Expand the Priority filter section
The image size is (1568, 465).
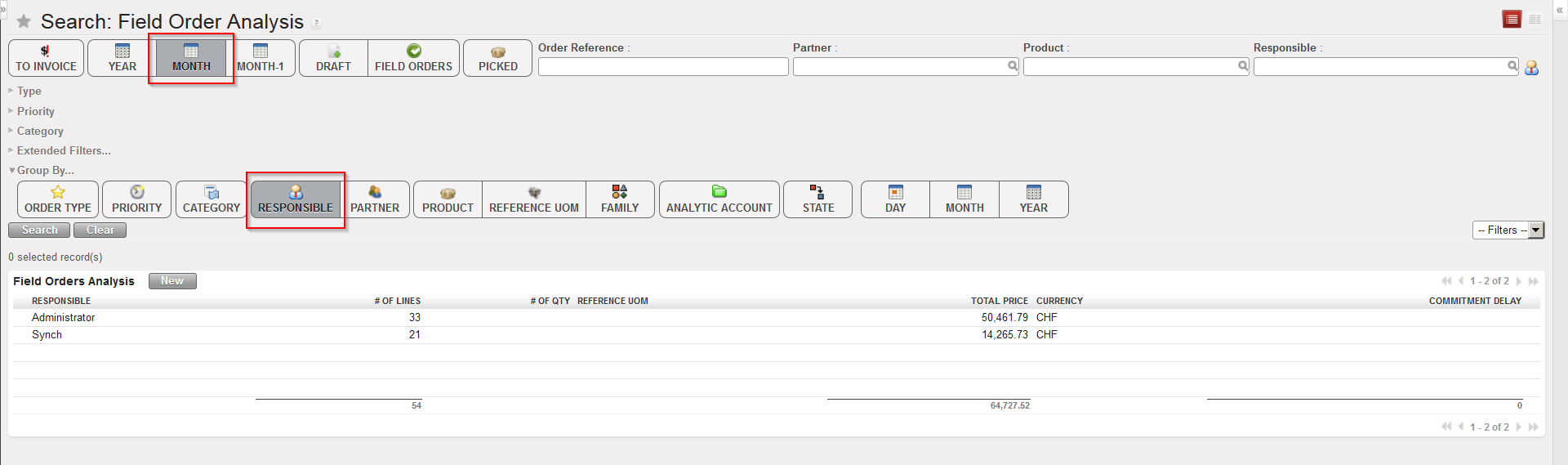pyautogui.click(x=31, y=111)
